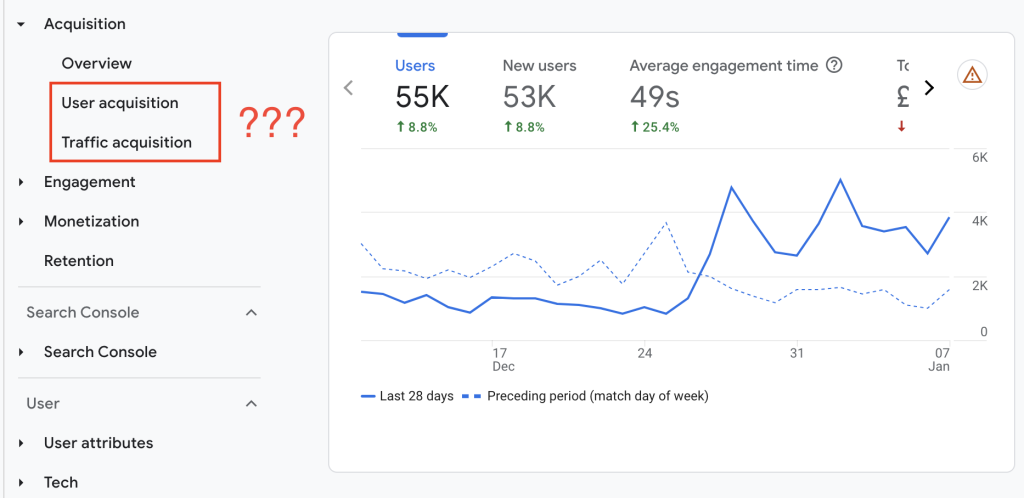1024x498 pixels.
Task: Select the New users metric tab
Action: click(539, 95)
